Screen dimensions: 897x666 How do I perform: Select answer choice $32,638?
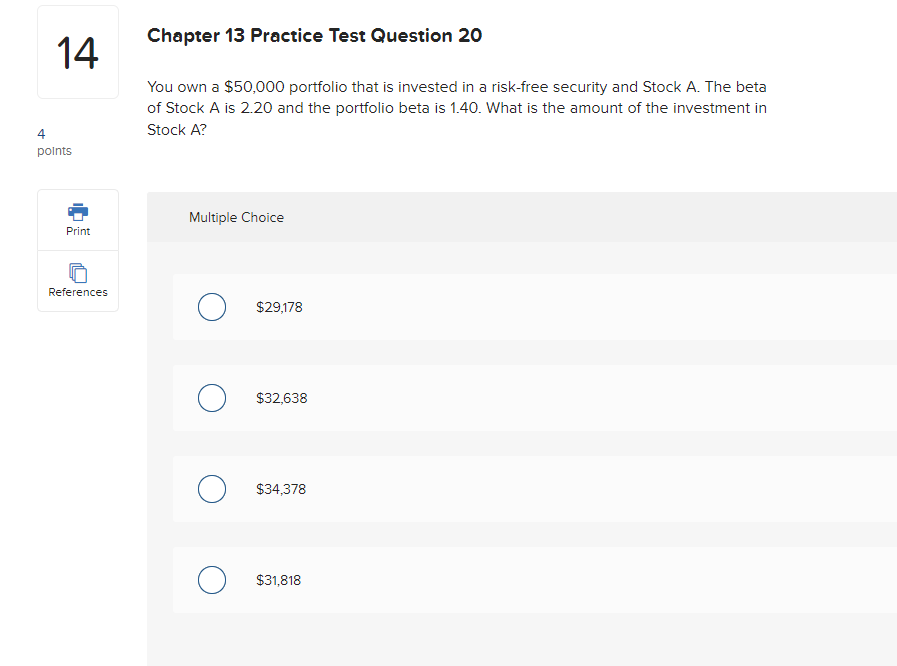tap(212, 398)
